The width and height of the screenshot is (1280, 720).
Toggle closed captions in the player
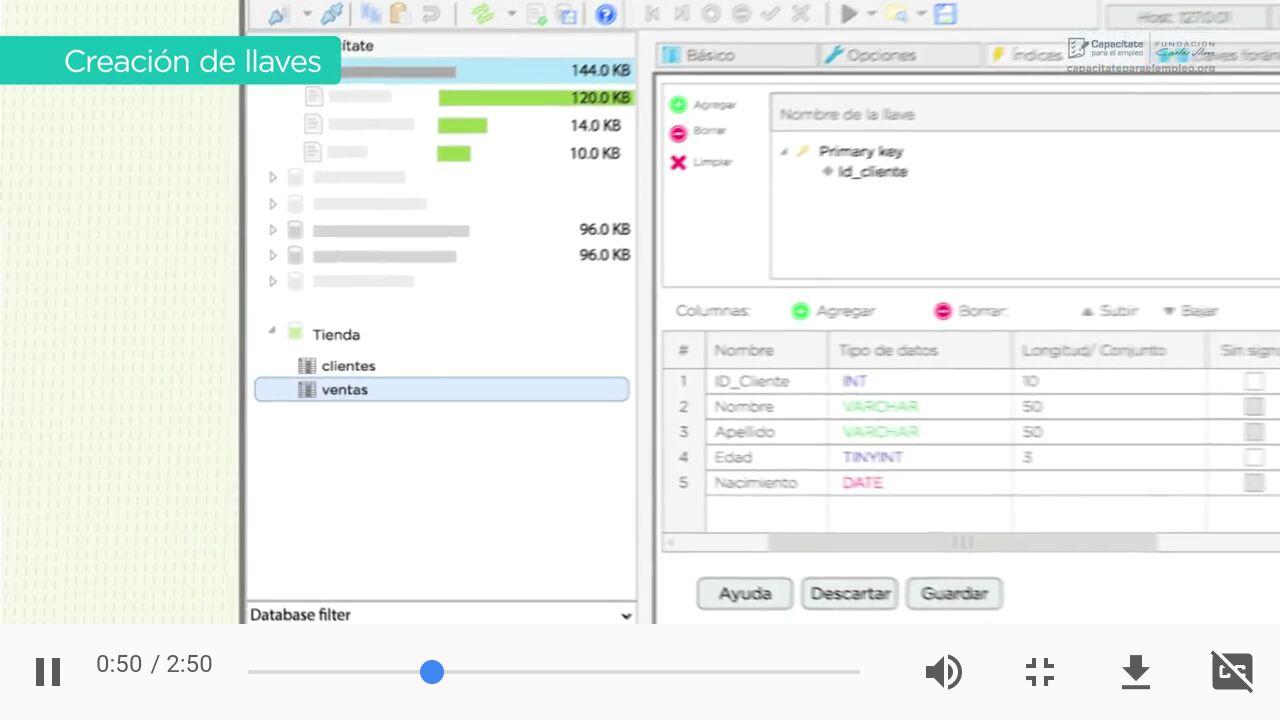[1232, 672]
